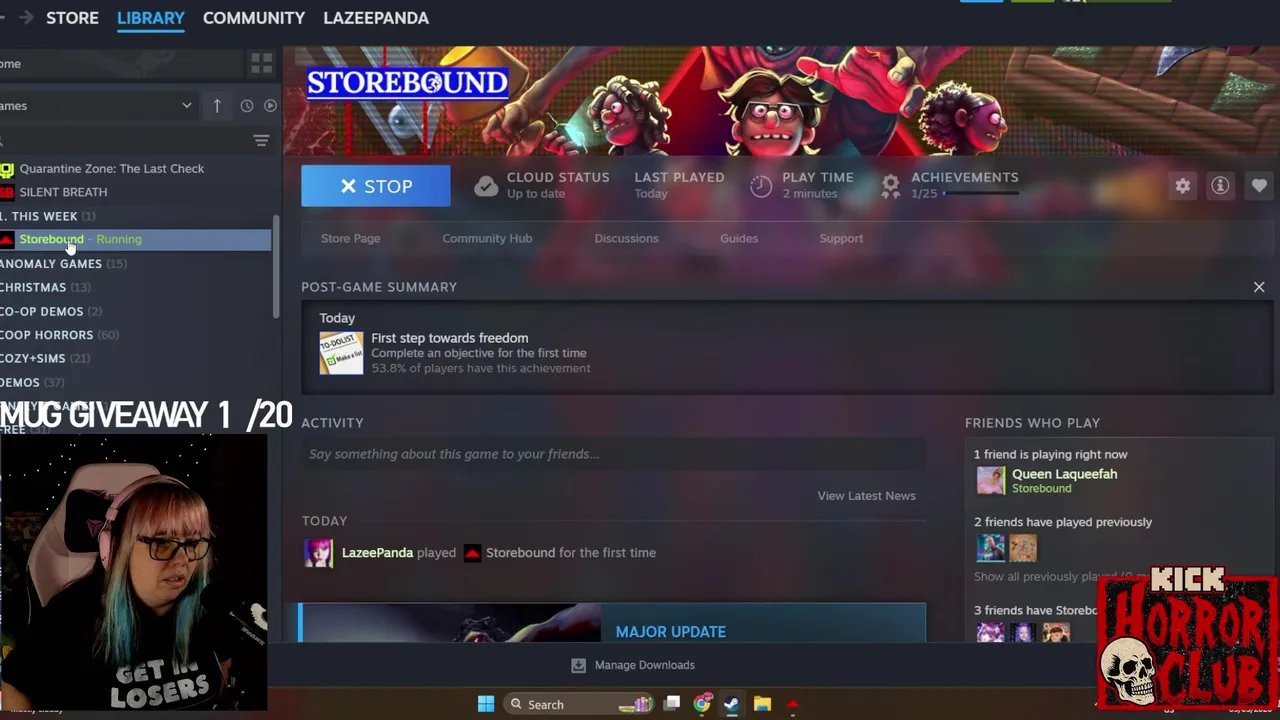This screenshot has height=720, width=1280.
Task: Open the STORE tab
Action: [72, 18]
